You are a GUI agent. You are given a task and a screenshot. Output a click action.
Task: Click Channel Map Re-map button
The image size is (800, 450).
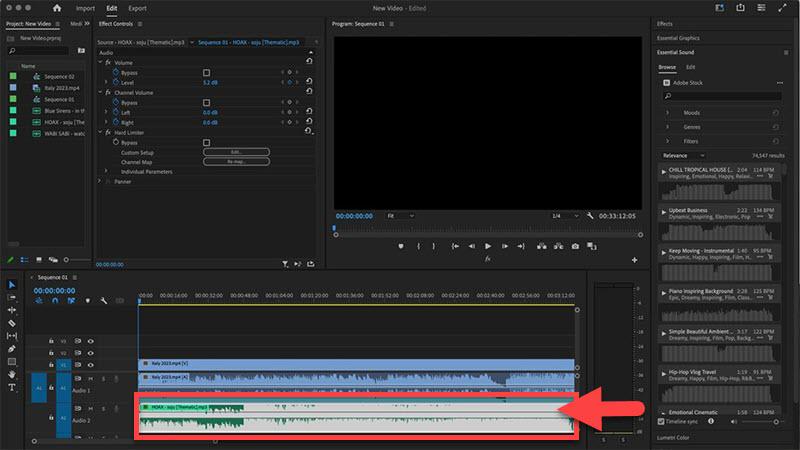coord(236,162)
